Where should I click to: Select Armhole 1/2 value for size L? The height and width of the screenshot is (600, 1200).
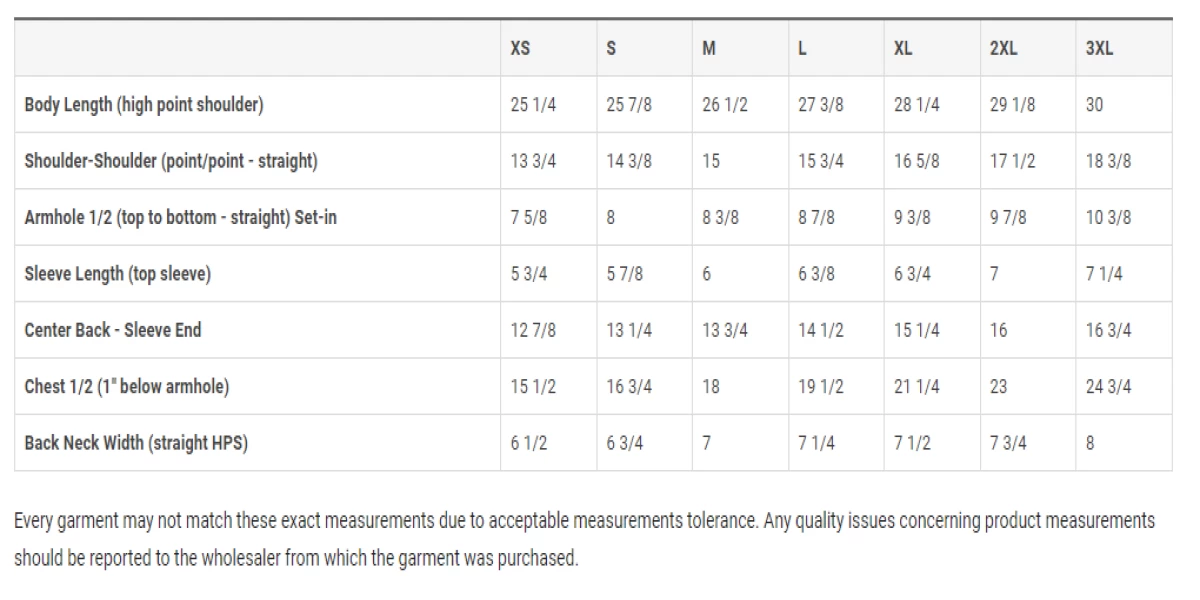816,217
